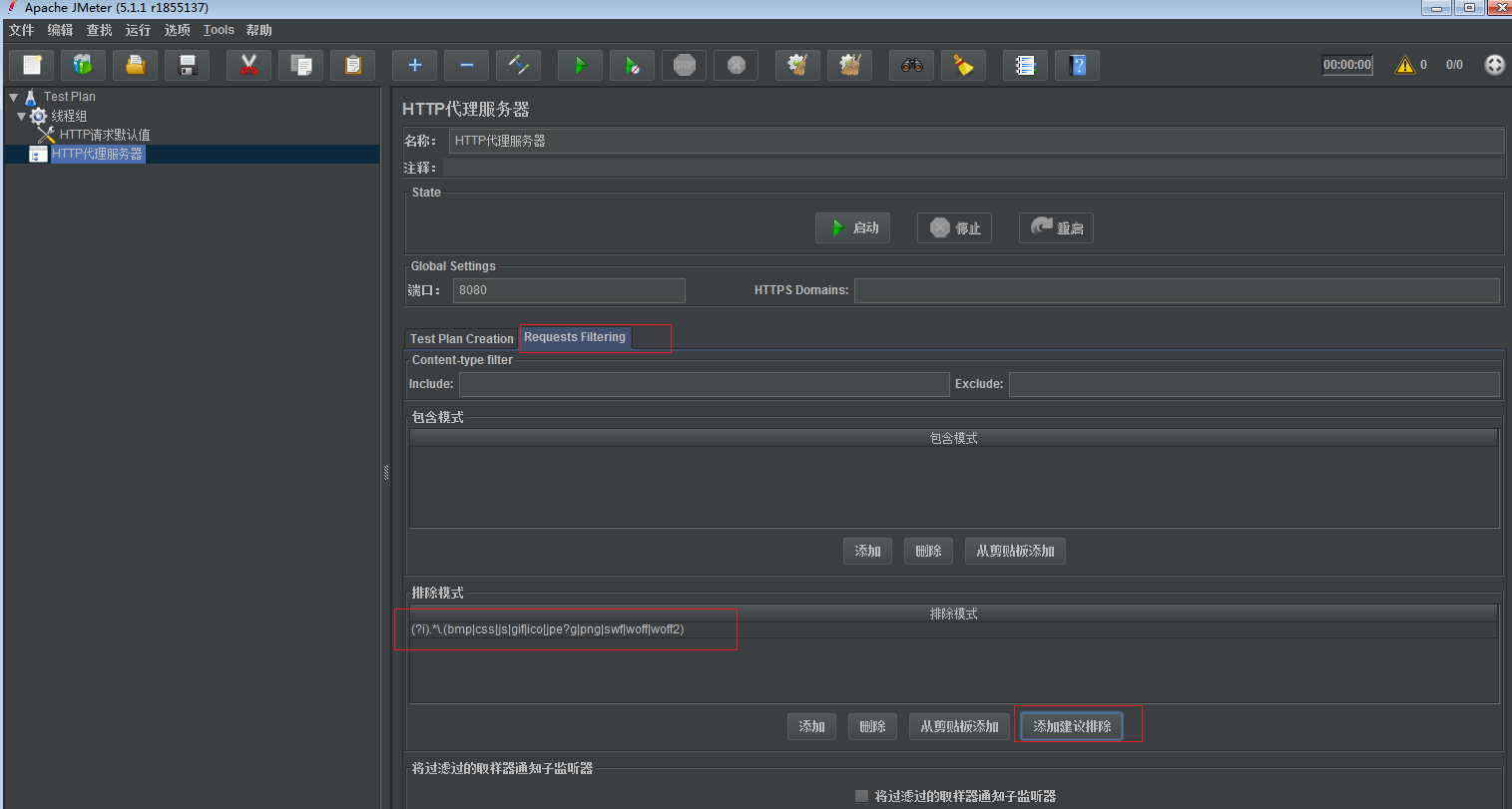Select the (?i).*\.(bmp|css|js...) exclude pattern row
The height and width of the screenshot is (809, 1512).
(954, 629)
